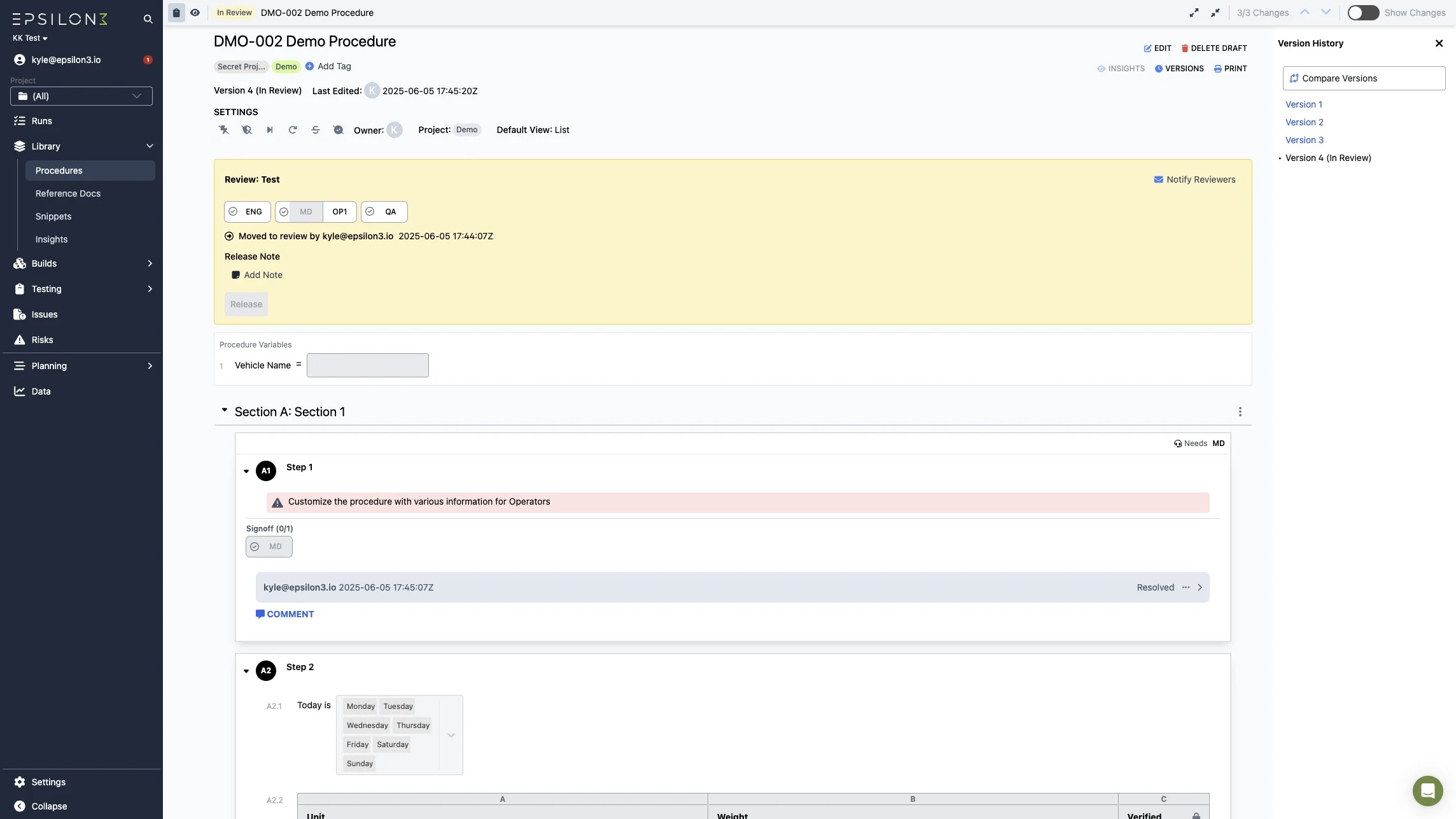This screenshot has height=819, width=1456.
Task: Open Section A three-dot menu
Action: pos(1240,412)
